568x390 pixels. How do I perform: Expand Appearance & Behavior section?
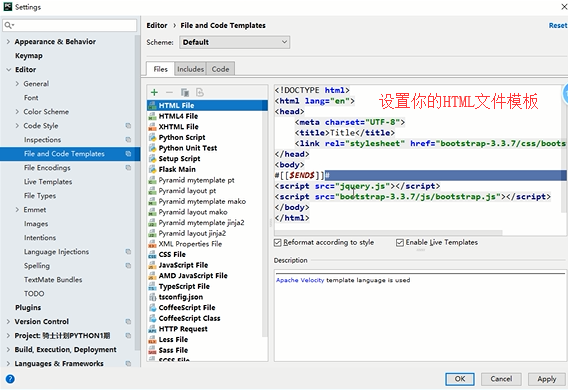(x=8, y=42)
